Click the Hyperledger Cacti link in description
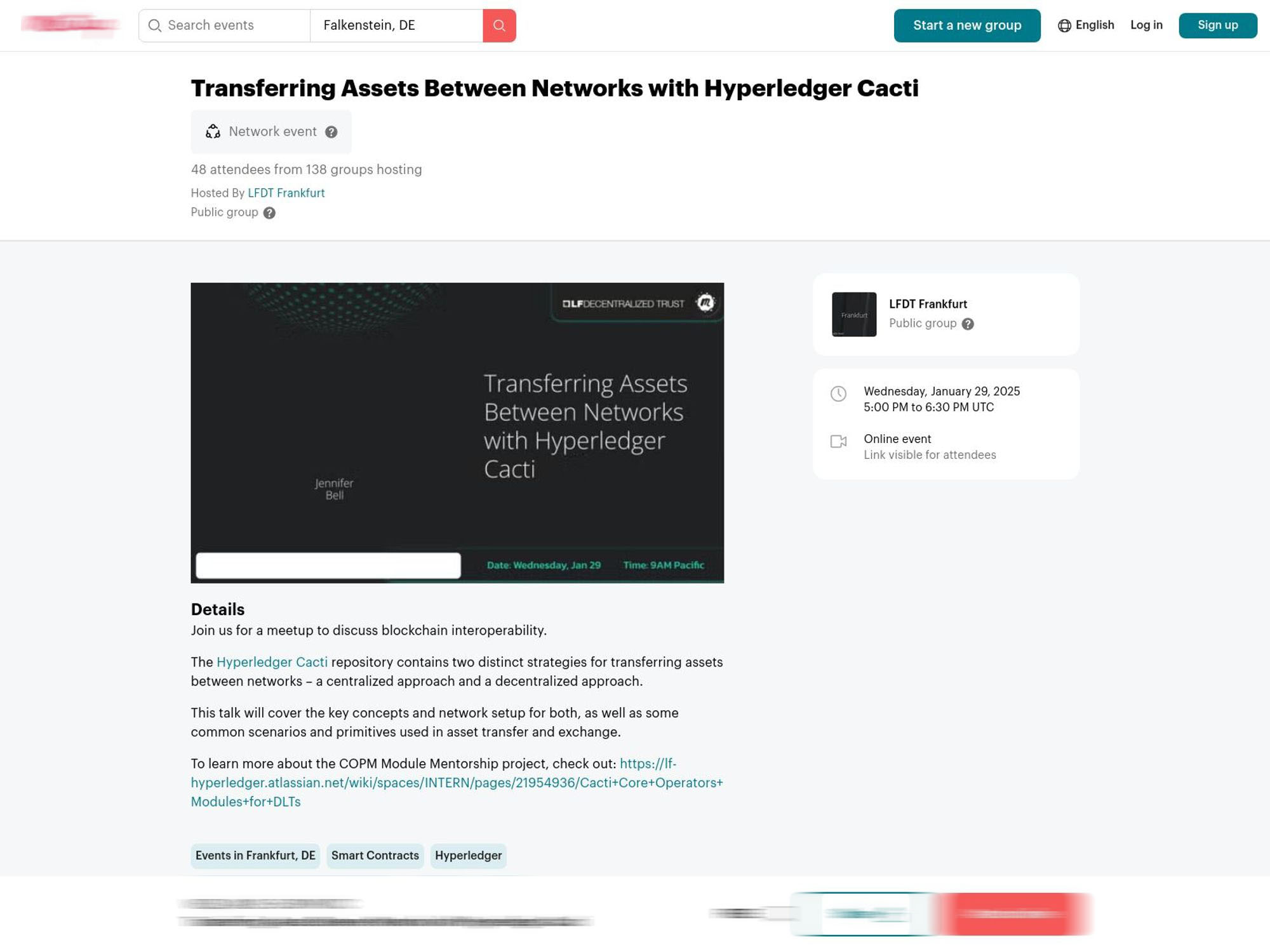 pos(272,662)
